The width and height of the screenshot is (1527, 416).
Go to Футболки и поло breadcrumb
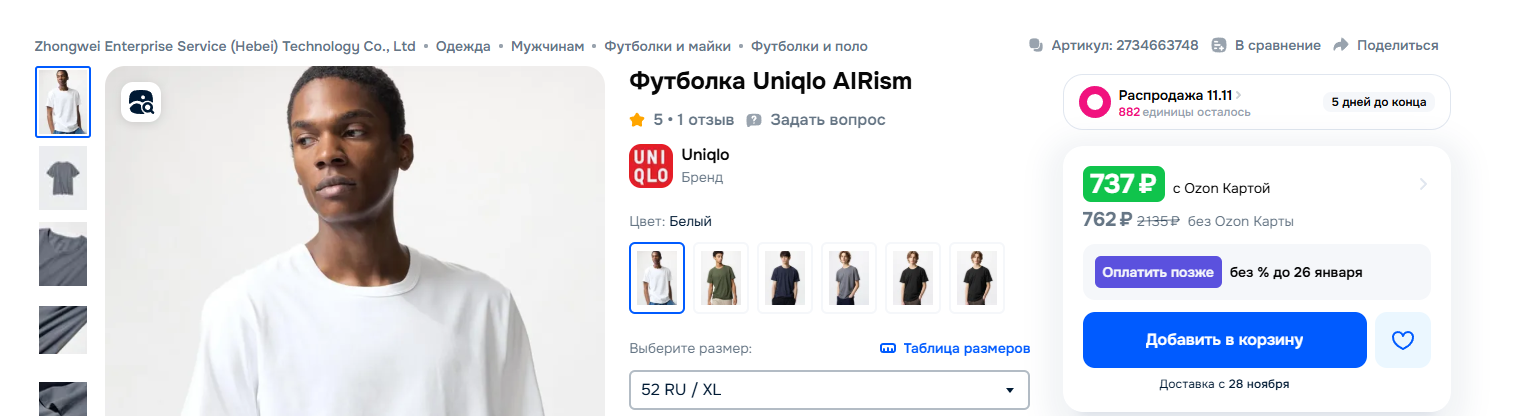(x=809, y=46)
